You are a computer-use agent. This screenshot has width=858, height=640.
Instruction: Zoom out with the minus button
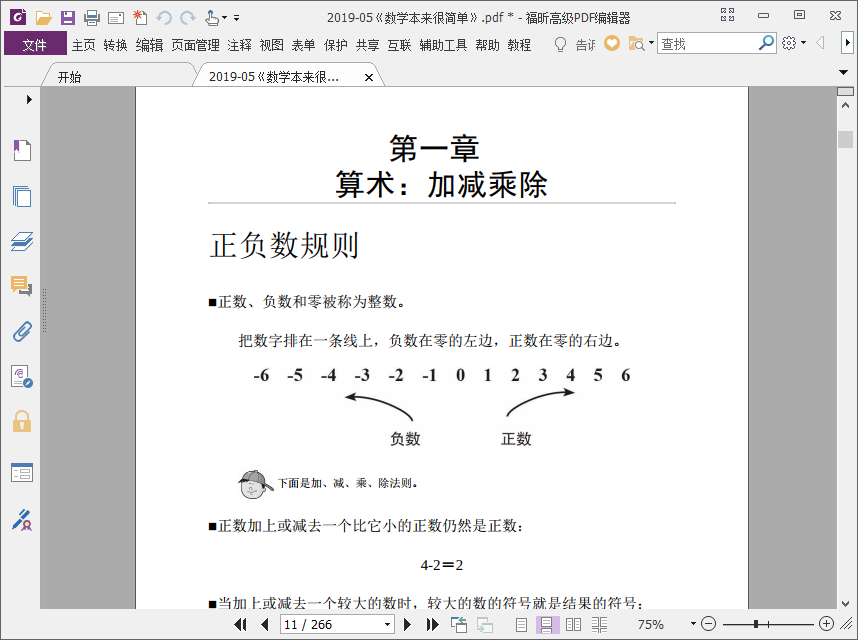(709, 624)
